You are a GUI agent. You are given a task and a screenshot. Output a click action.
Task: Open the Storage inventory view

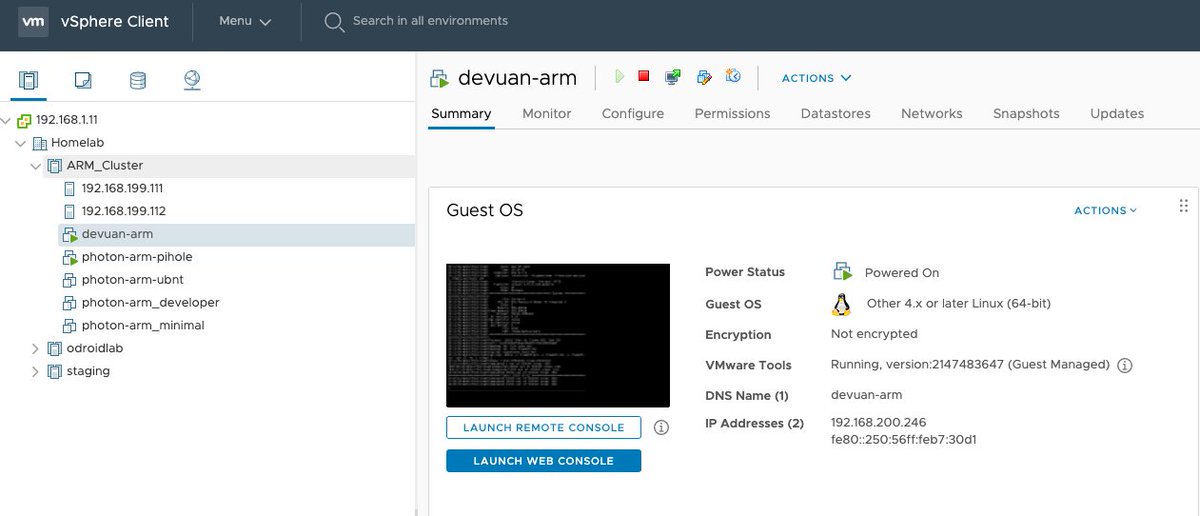tap(137, 80)
